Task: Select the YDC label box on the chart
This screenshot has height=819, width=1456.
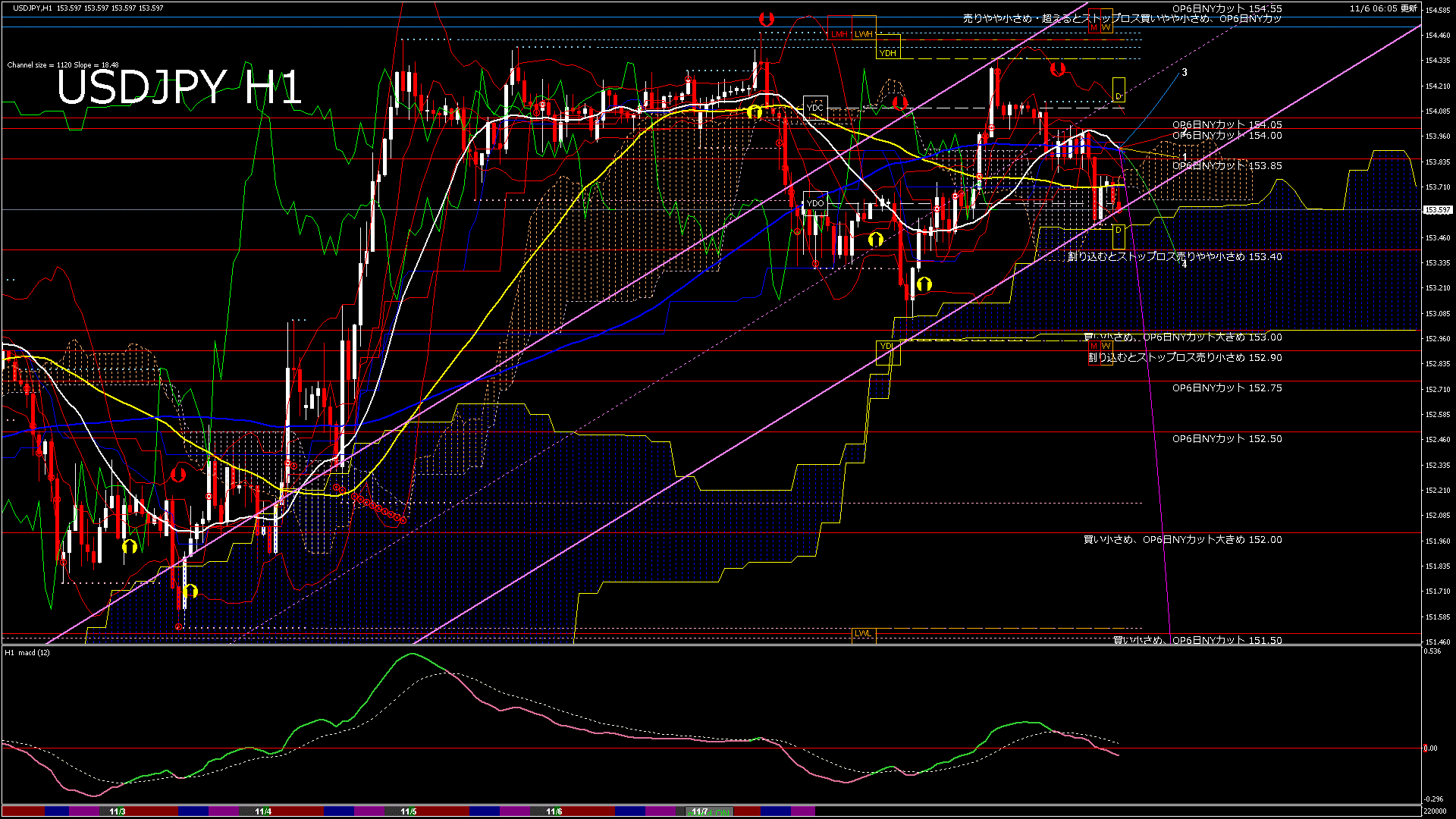Action: tap(816, 108)
